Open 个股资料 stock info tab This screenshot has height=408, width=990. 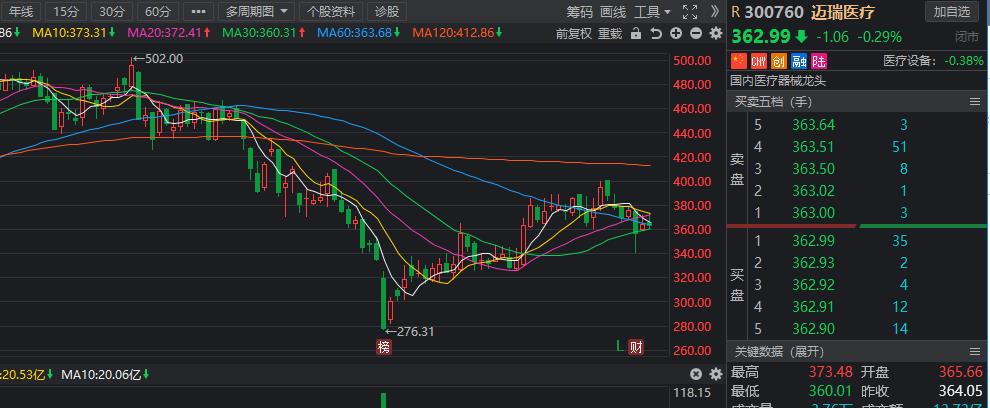click(331, 11)
